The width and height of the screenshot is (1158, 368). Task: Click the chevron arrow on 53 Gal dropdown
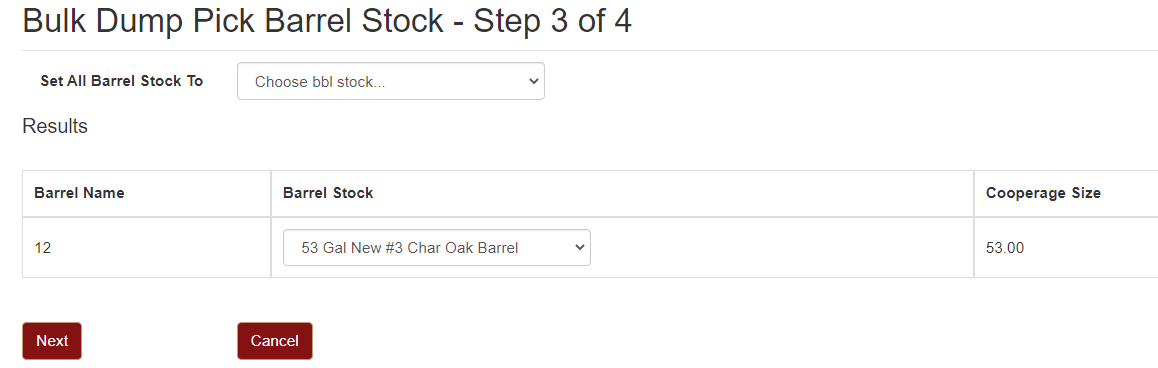pos(580,248)
